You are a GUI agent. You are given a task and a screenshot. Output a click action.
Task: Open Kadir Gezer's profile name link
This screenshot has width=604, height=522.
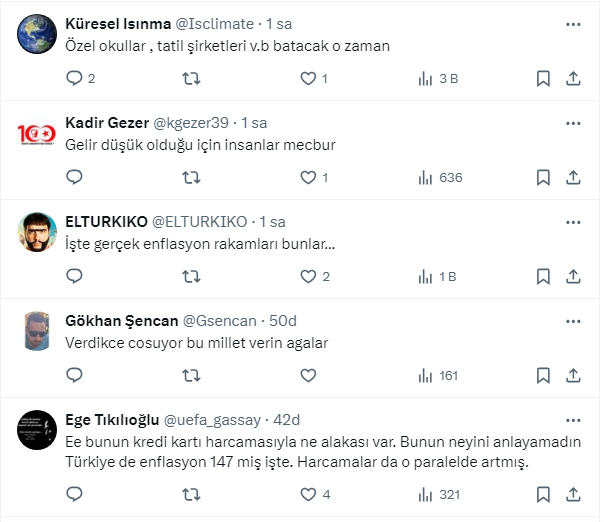[x=107, y=122]
